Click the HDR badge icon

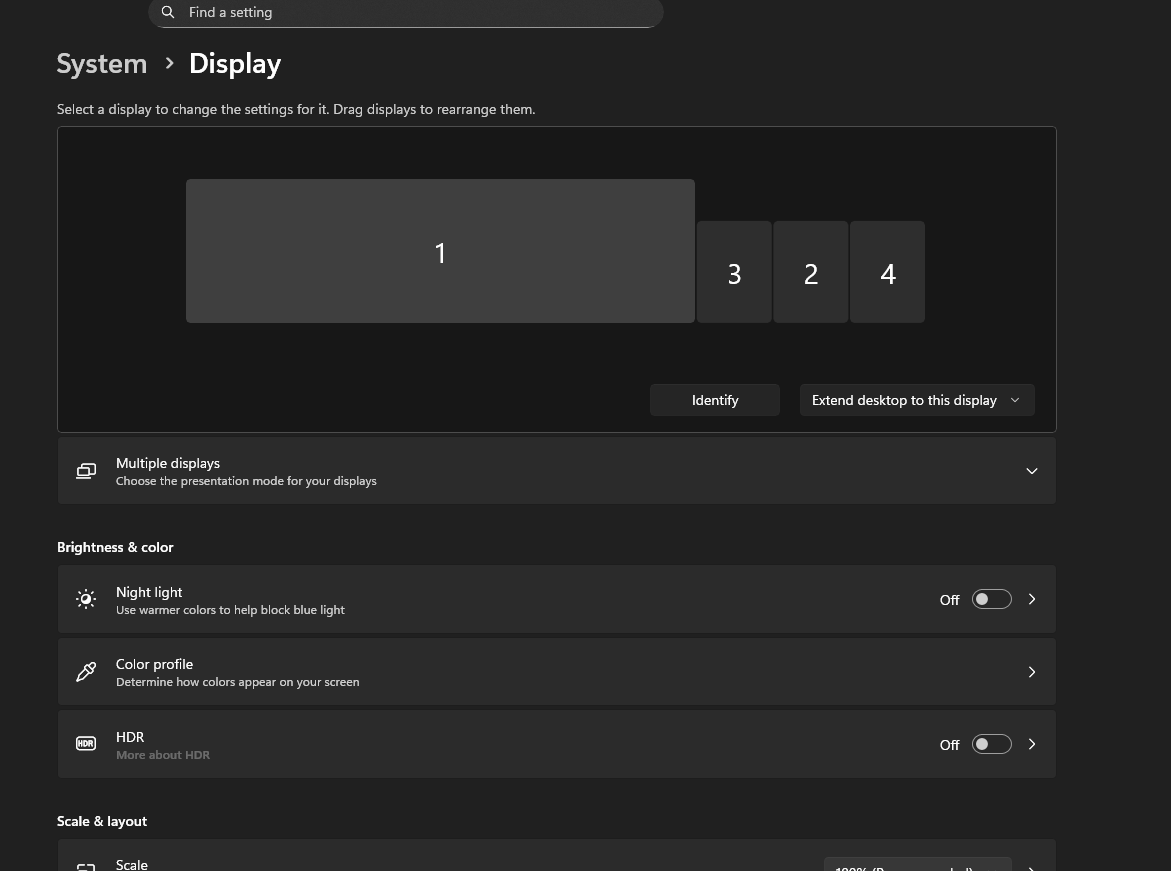click(86, 744)
